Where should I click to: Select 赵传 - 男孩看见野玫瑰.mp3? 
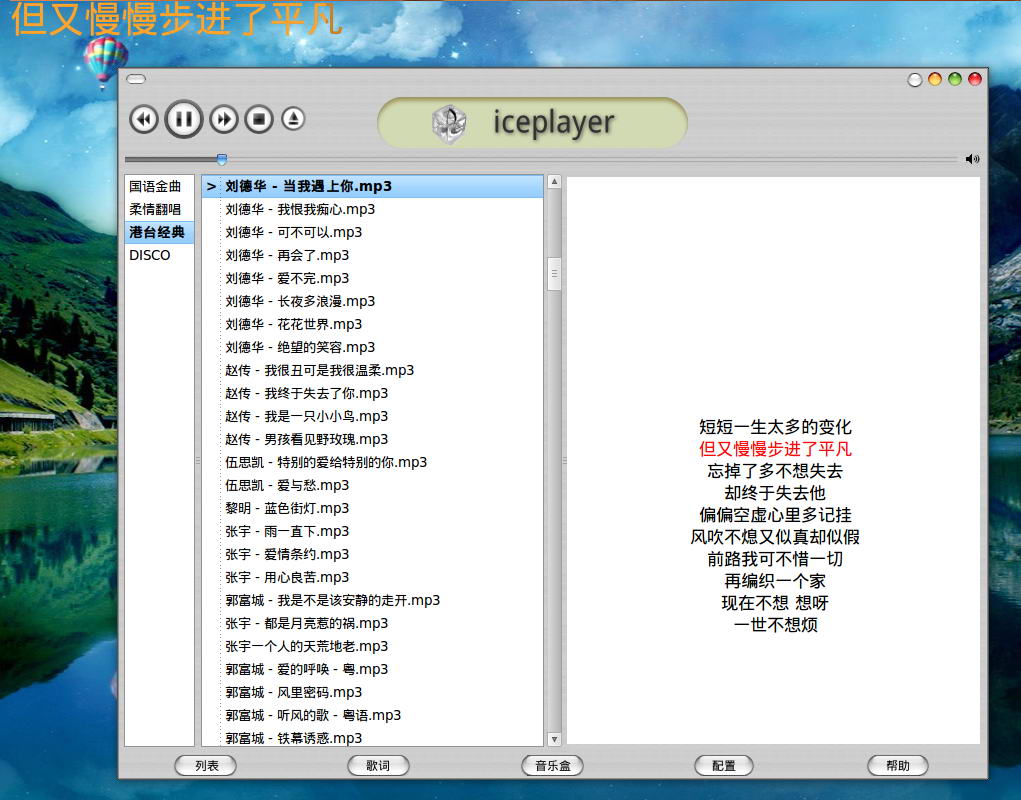(x=372, y=439)
